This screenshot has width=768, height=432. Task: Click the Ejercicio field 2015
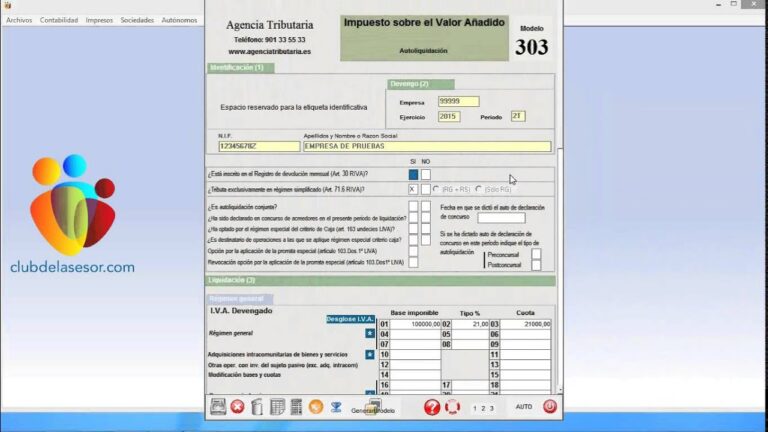point(449,117)
